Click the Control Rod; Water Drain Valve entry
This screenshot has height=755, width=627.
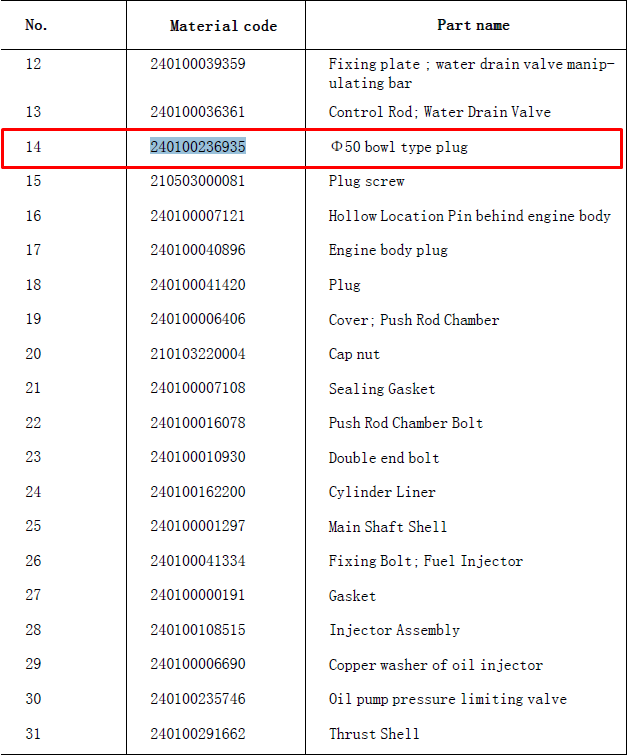pyautogui.click(x=440, y=112)
